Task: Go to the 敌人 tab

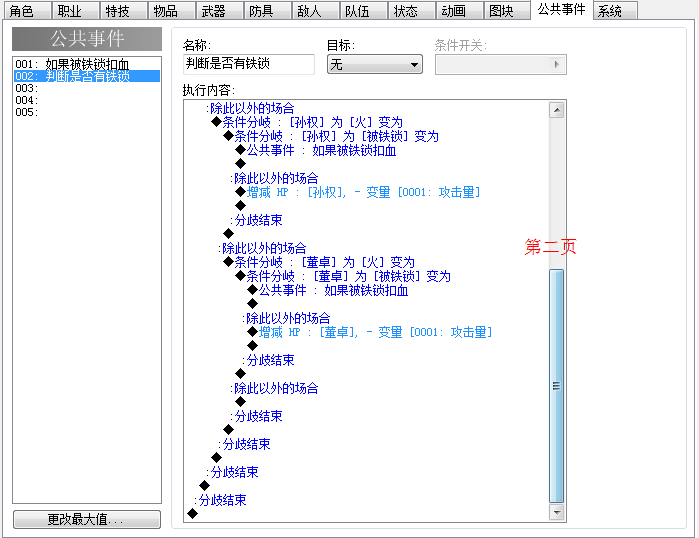Action: click(x=316, y=11)
